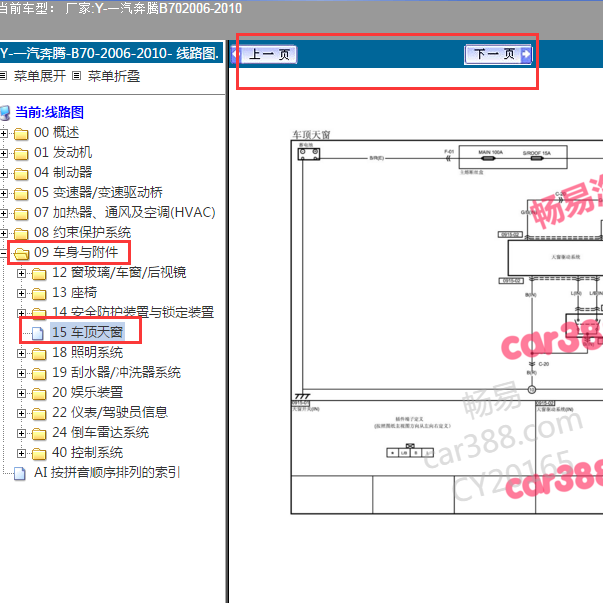Screen dimensions: 603x603
Task: Click folder icon of 12 窗玻璃
Action: 39,274
